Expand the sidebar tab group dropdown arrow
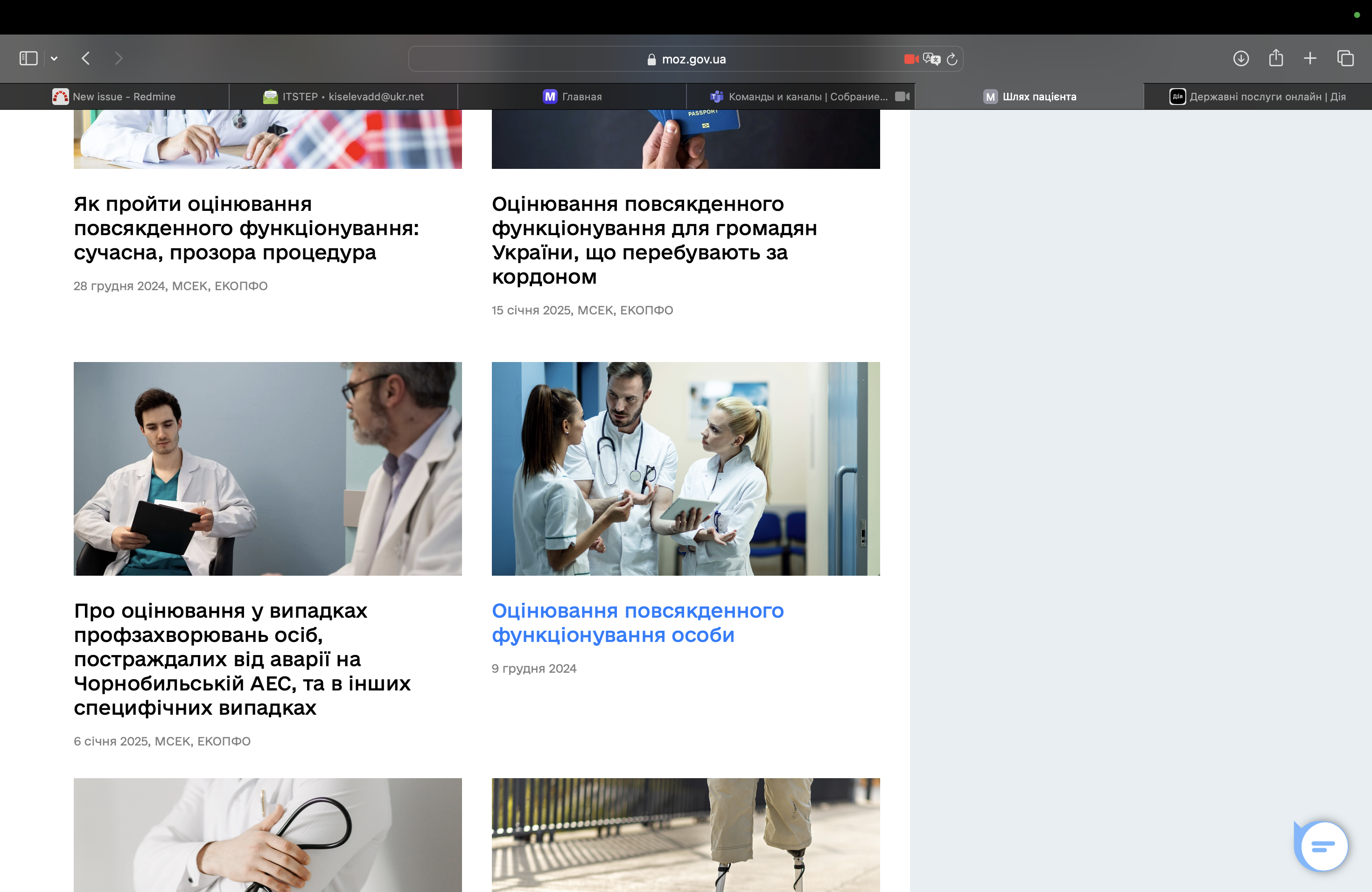The image size is (1372, 892). 54,58
